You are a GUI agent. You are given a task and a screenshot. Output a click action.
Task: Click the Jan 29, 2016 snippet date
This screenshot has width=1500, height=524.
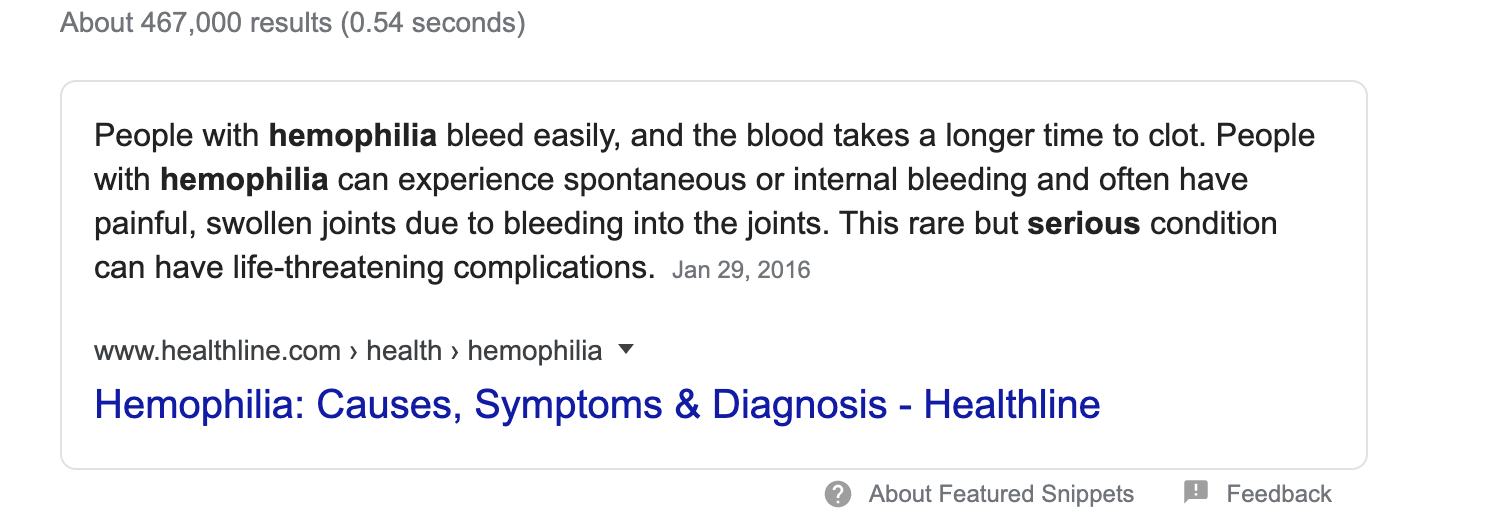tap(741, 270)
